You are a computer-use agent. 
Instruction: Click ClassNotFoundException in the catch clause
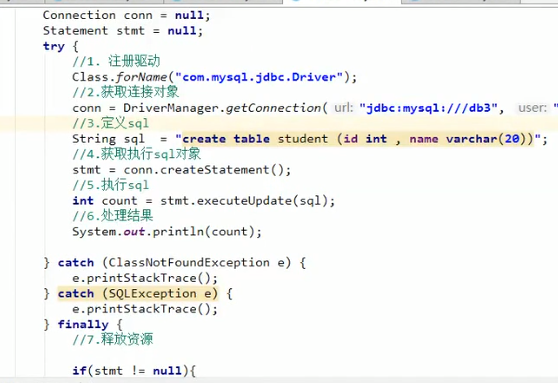tap(189, 263)
